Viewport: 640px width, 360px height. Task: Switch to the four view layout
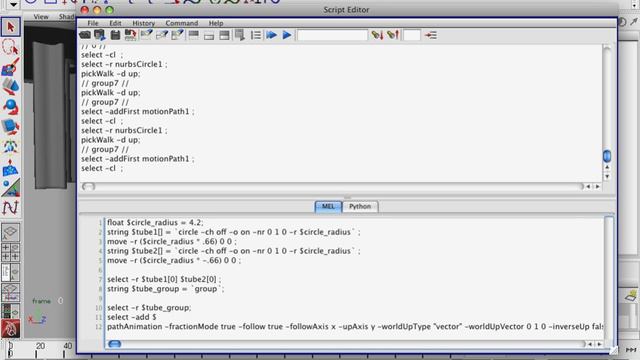coord(10,252)
